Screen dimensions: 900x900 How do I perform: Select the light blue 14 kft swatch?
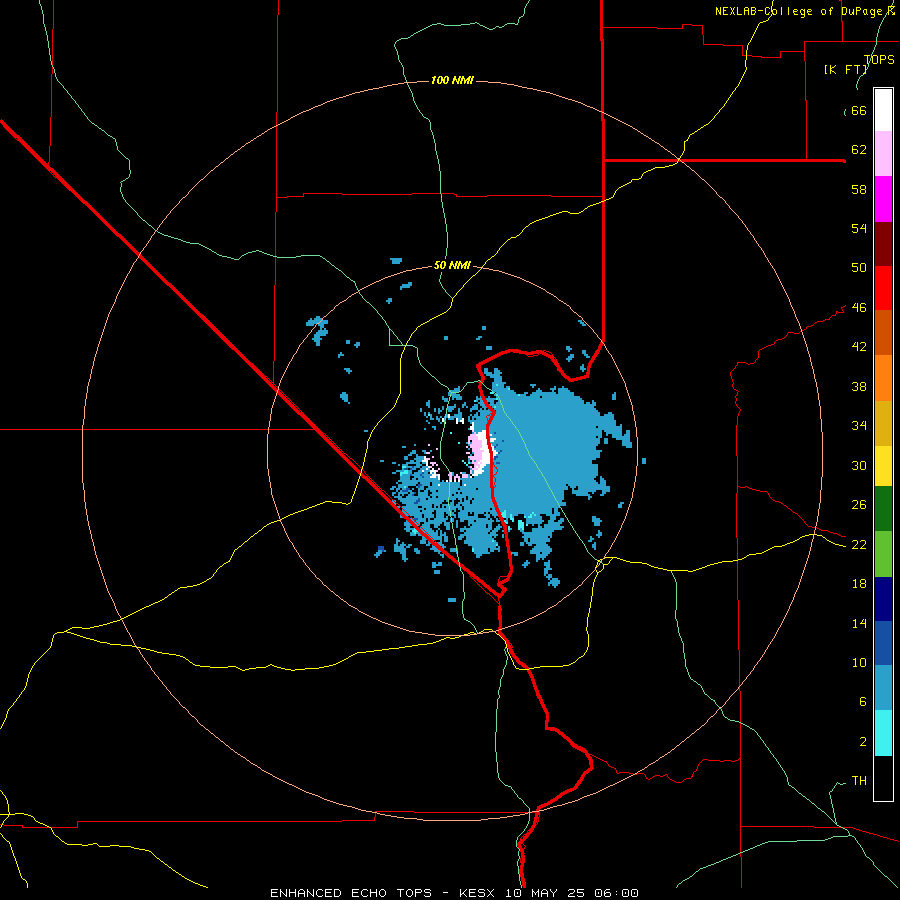883,688
